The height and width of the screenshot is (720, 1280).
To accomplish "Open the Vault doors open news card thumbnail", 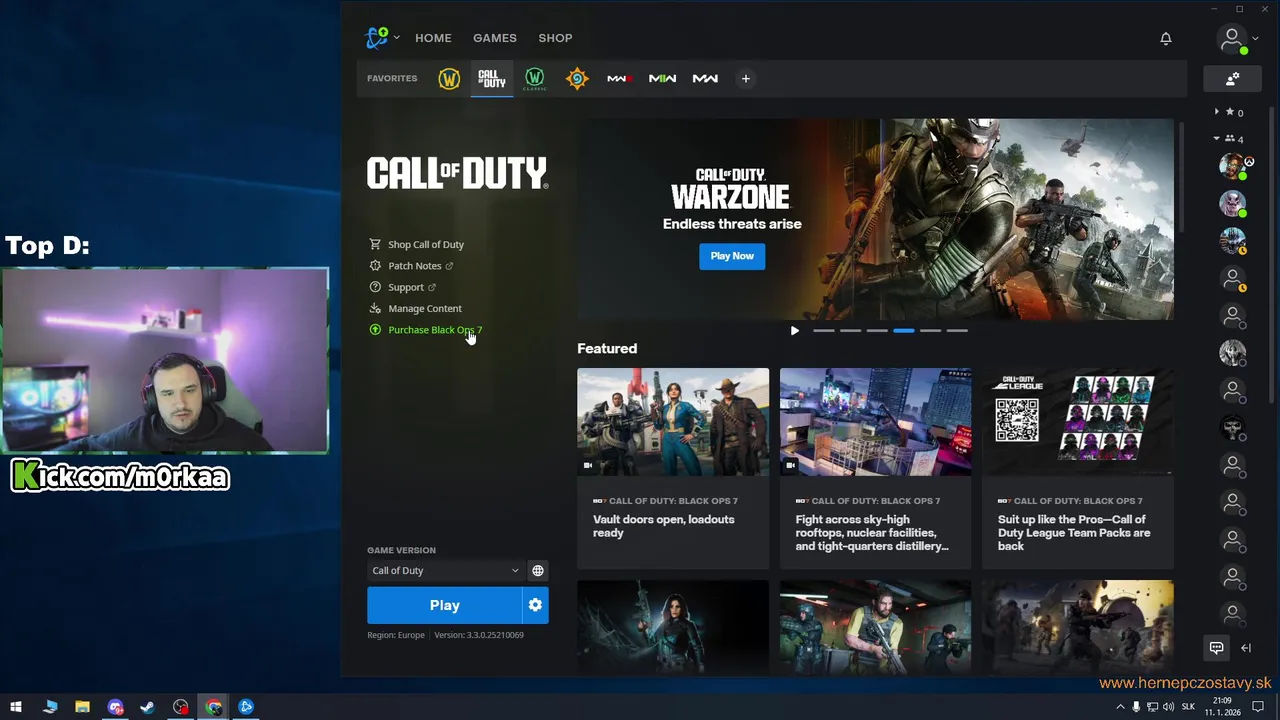I will [673, 422].
